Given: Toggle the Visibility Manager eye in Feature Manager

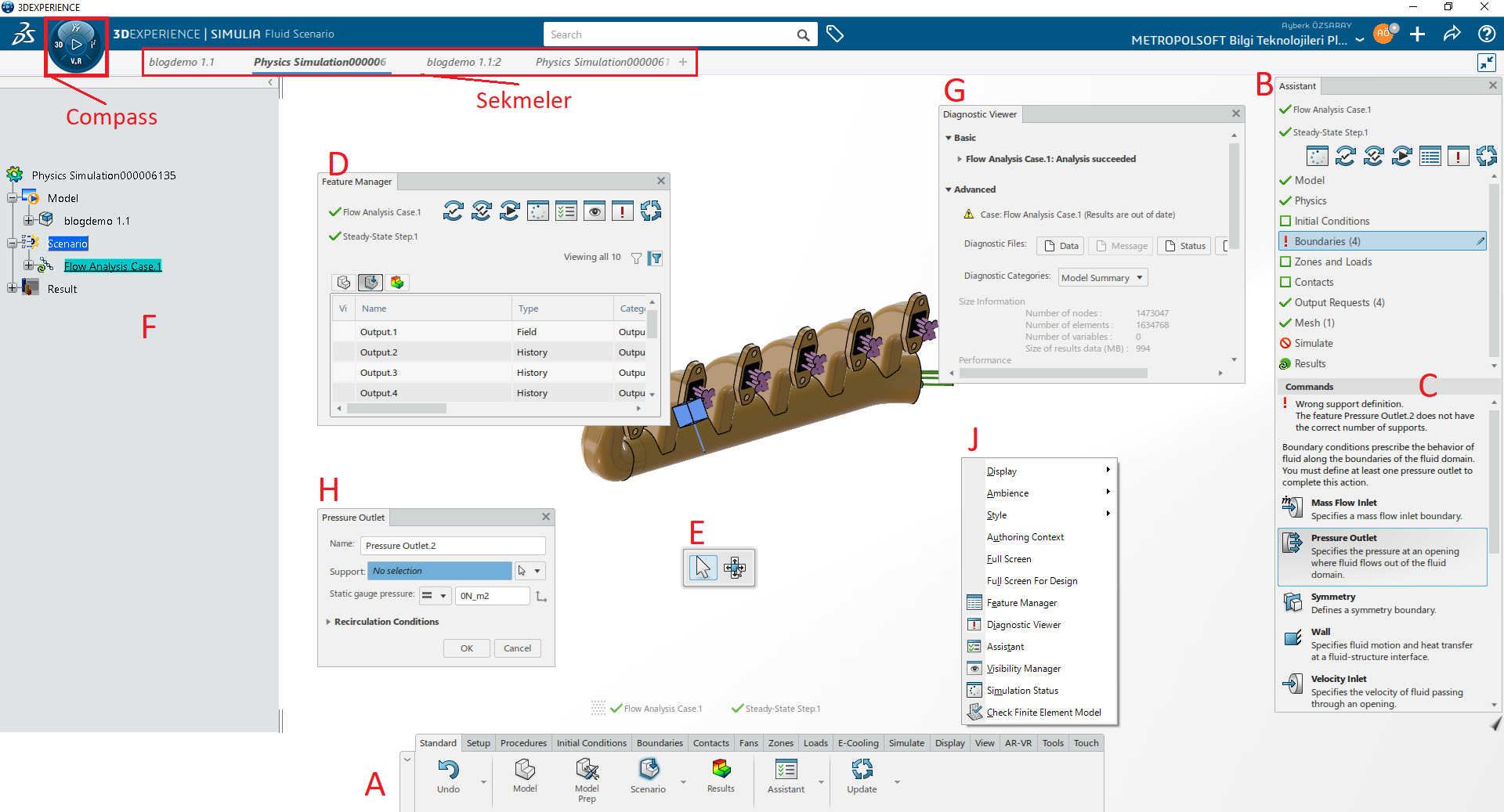Looking at the screenshot, I should [595, 211].
